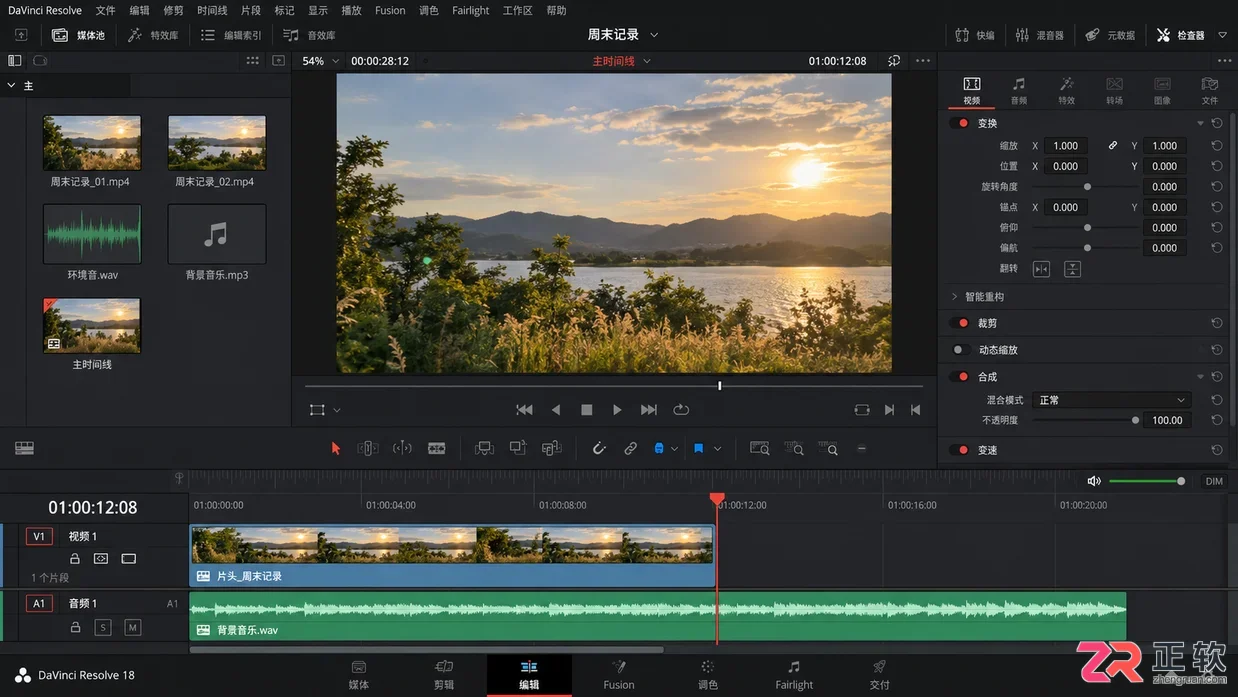Toggle timeline snapping magnet icon
Screen dimensions: 1238x697
click(599, 449)
